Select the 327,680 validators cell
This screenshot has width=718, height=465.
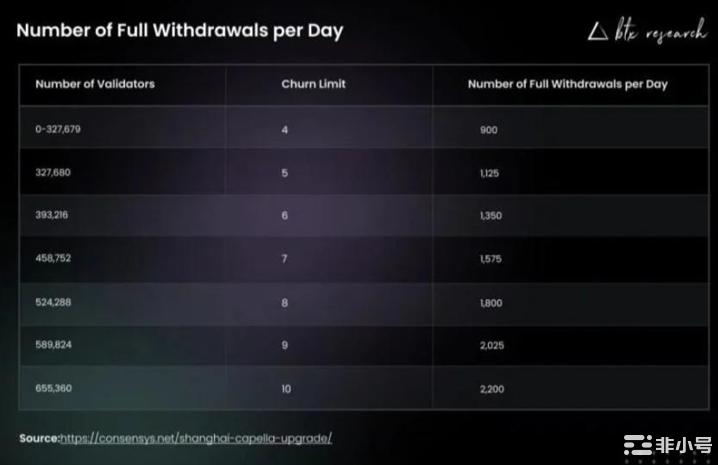pos(53,172)
